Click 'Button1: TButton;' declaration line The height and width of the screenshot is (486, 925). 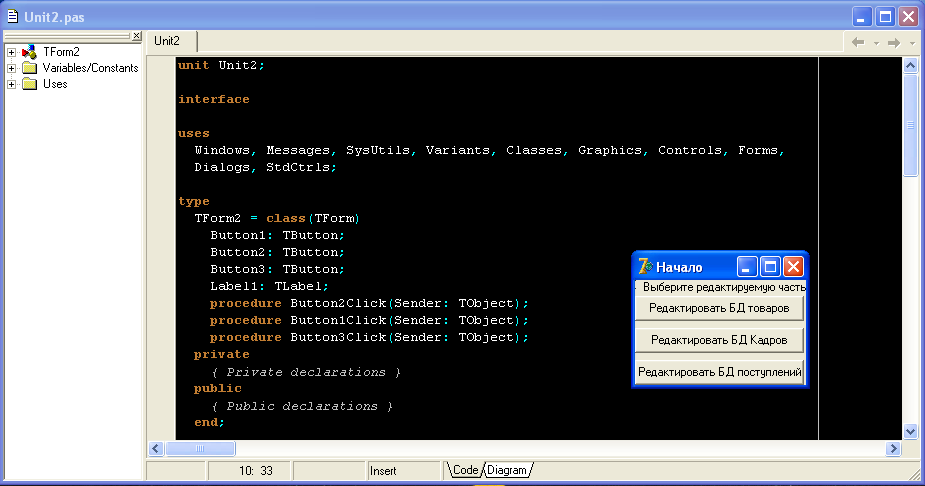[277, 235]
